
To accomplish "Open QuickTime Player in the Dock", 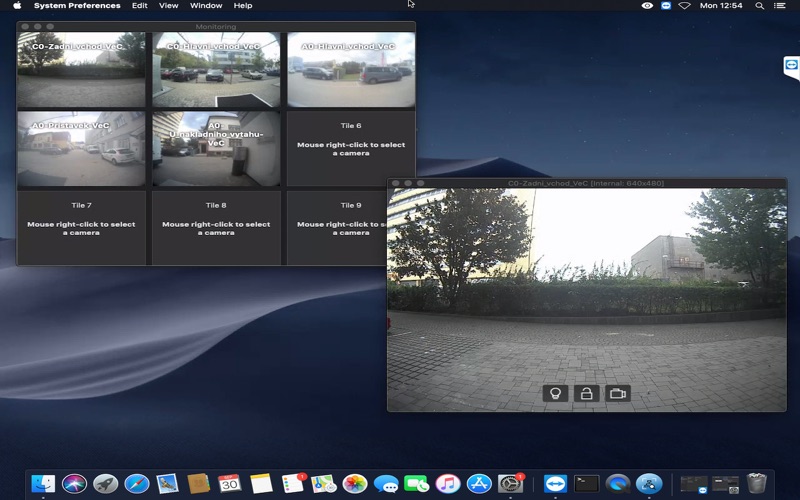I will (x=618, y=483).
